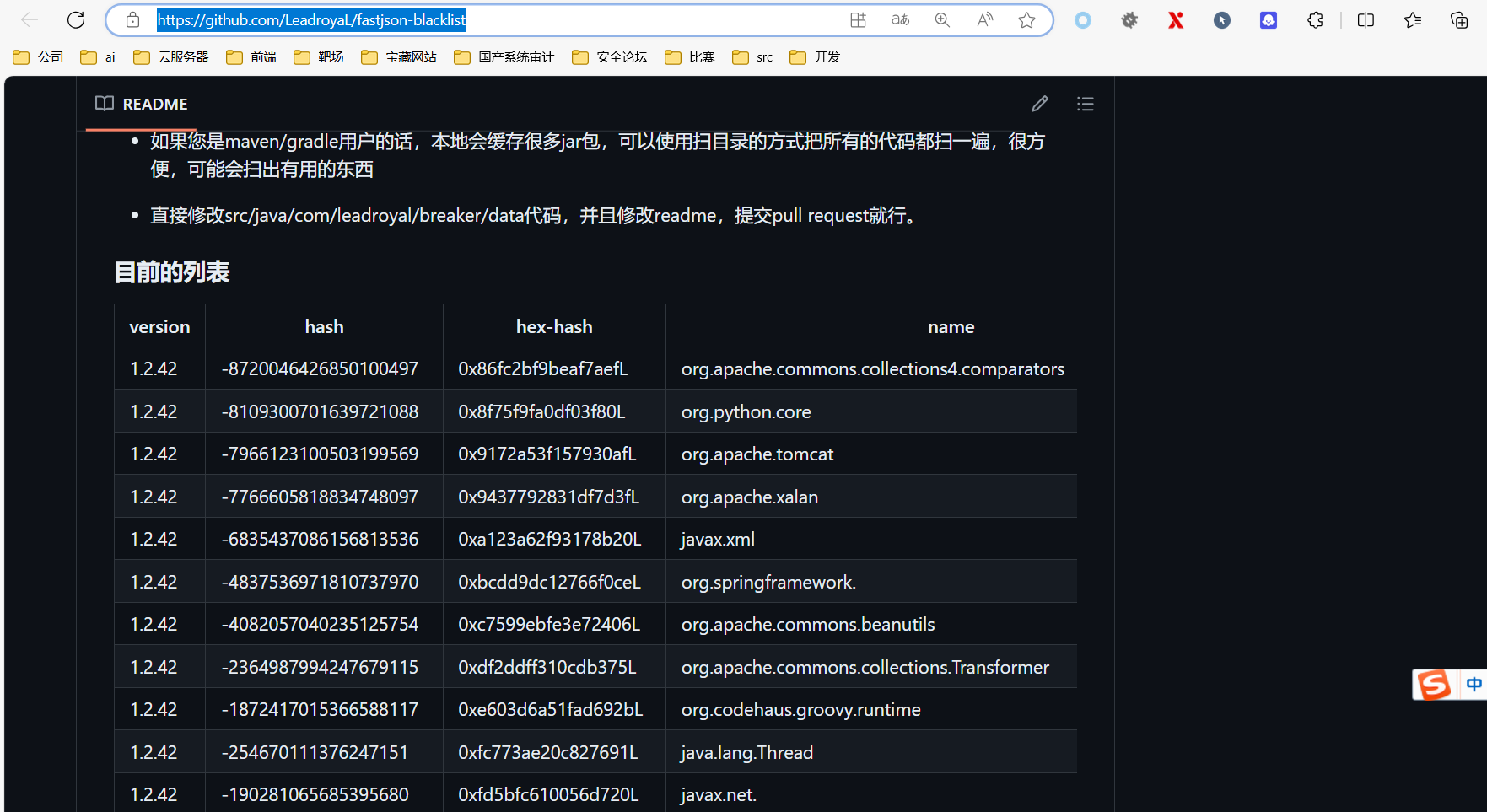Open the 比赛 bookmark folder
The width and height of the screenshot is (1487, 812).
pos(690,57)
